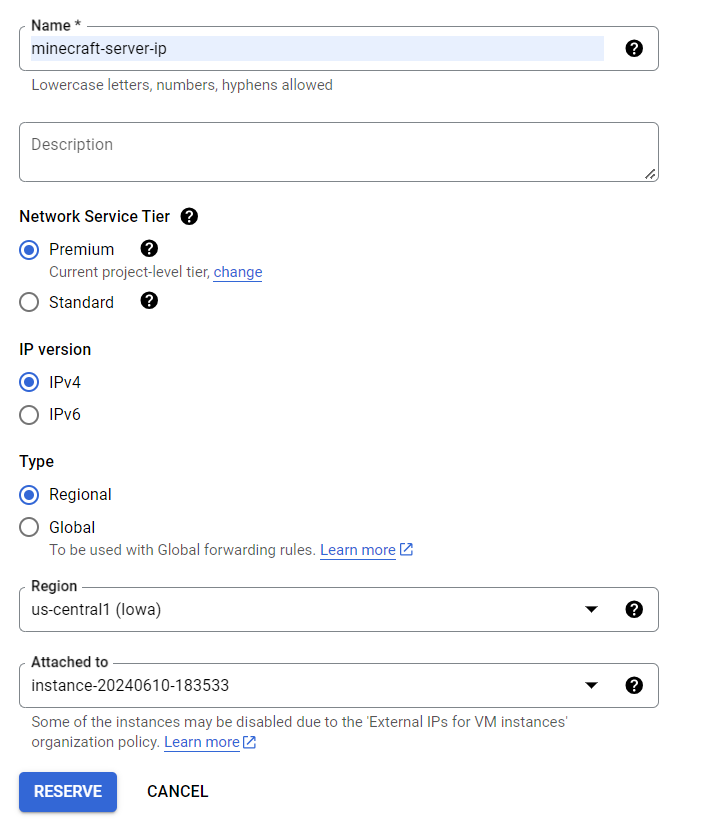Open the project-level tier change link
This screenshot has height=819, width=713.
(x=237, y=272)
